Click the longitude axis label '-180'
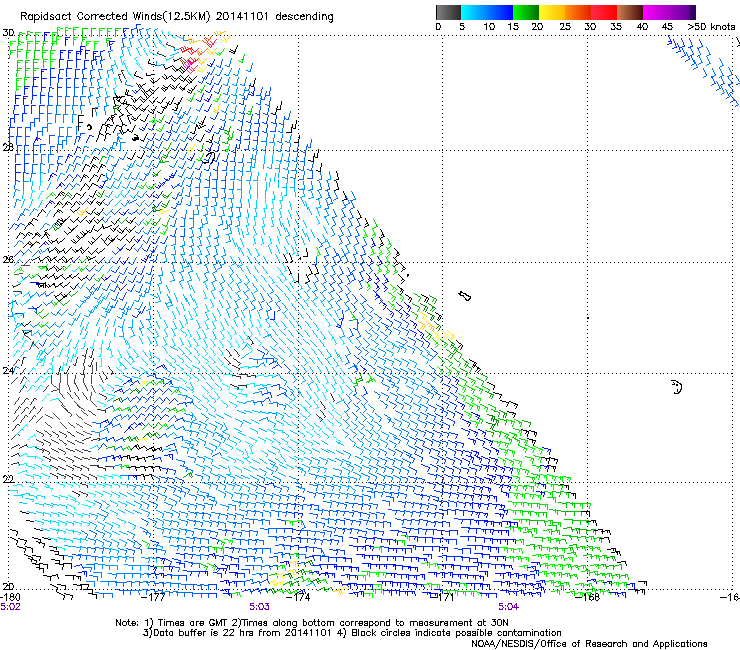The image size is (740, 650). click(10, 597)
